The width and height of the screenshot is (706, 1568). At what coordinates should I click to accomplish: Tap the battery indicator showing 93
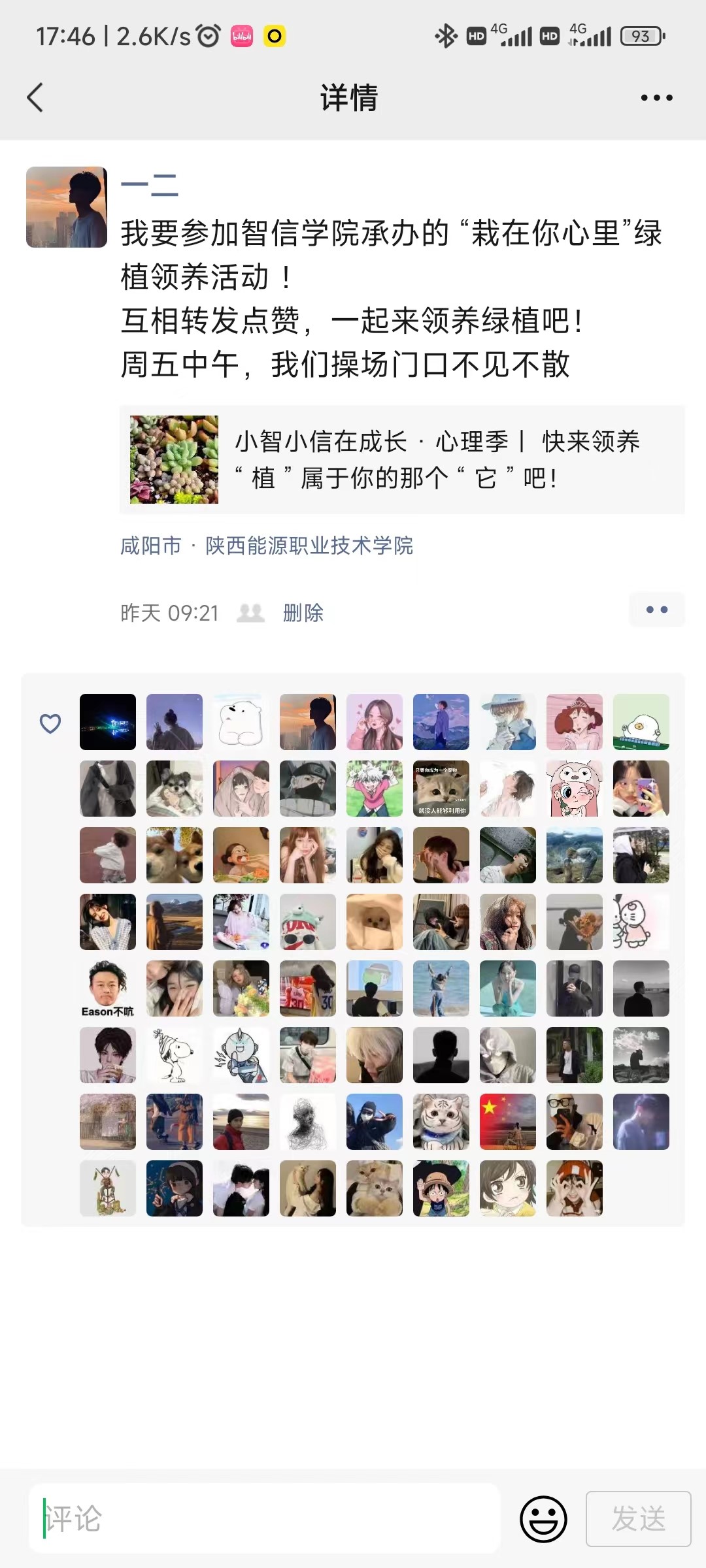[643, 36]
